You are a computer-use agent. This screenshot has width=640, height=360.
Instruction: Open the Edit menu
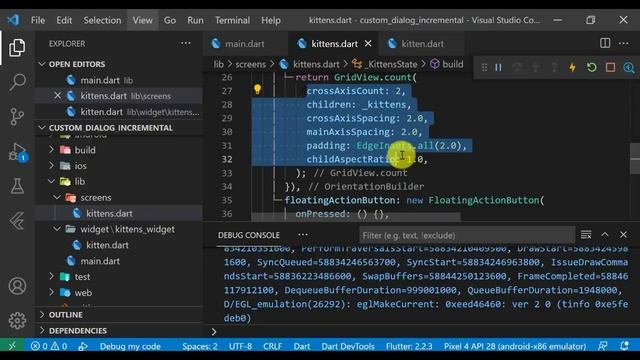pos(64,20)
